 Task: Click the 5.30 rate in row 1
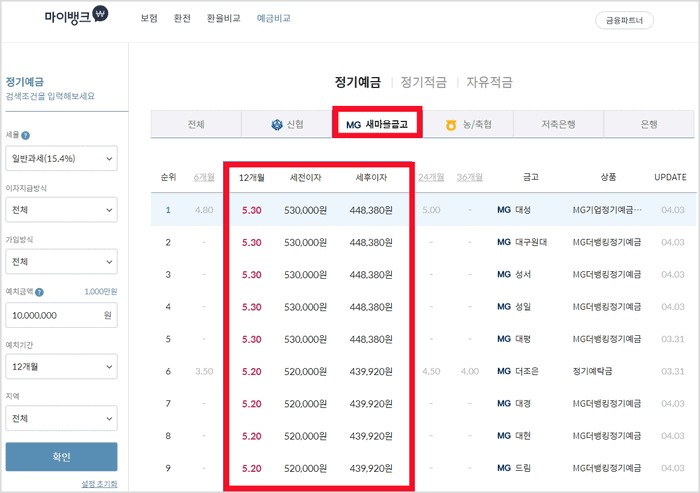coord(252,210)
